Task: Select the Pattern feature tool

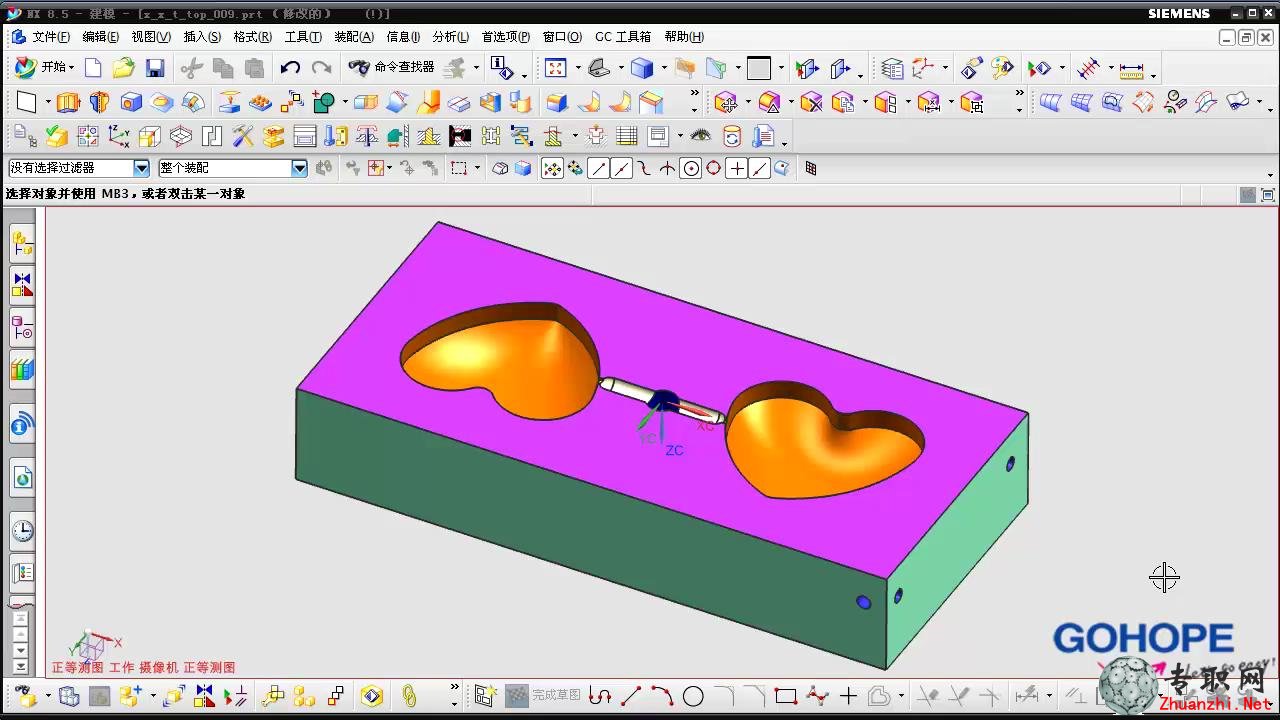Action: pyautogui.click(x=292, y=102)
